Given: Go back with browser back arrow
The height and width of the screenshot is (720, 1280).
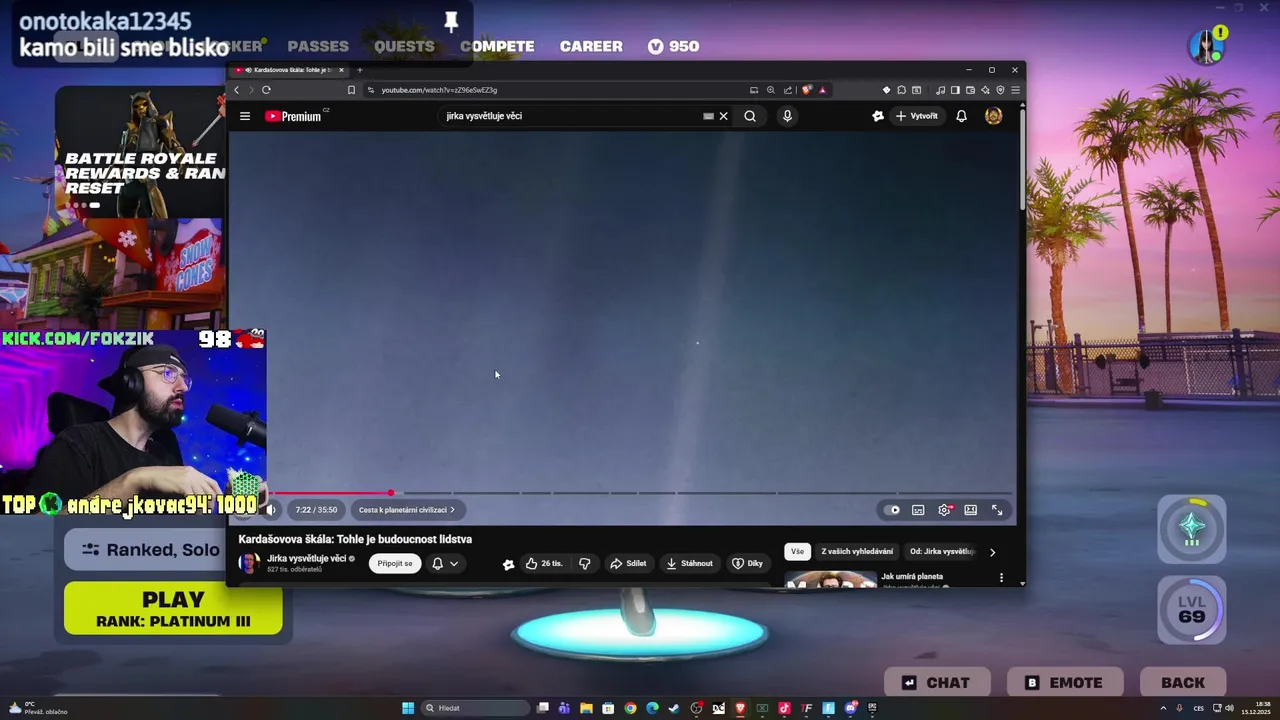Looking at the screenshot, I should pos(237,90).
